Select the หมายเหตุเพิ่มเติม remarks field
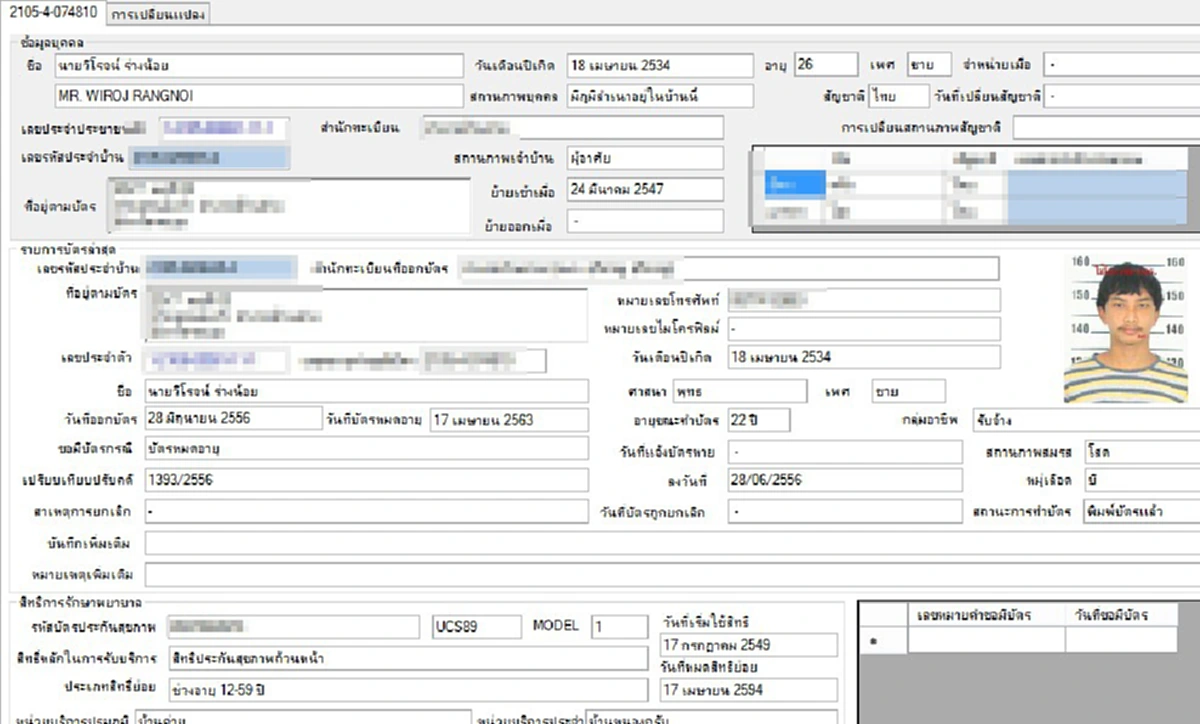The height and width of the screenshot is (724, 1200). 672,575
